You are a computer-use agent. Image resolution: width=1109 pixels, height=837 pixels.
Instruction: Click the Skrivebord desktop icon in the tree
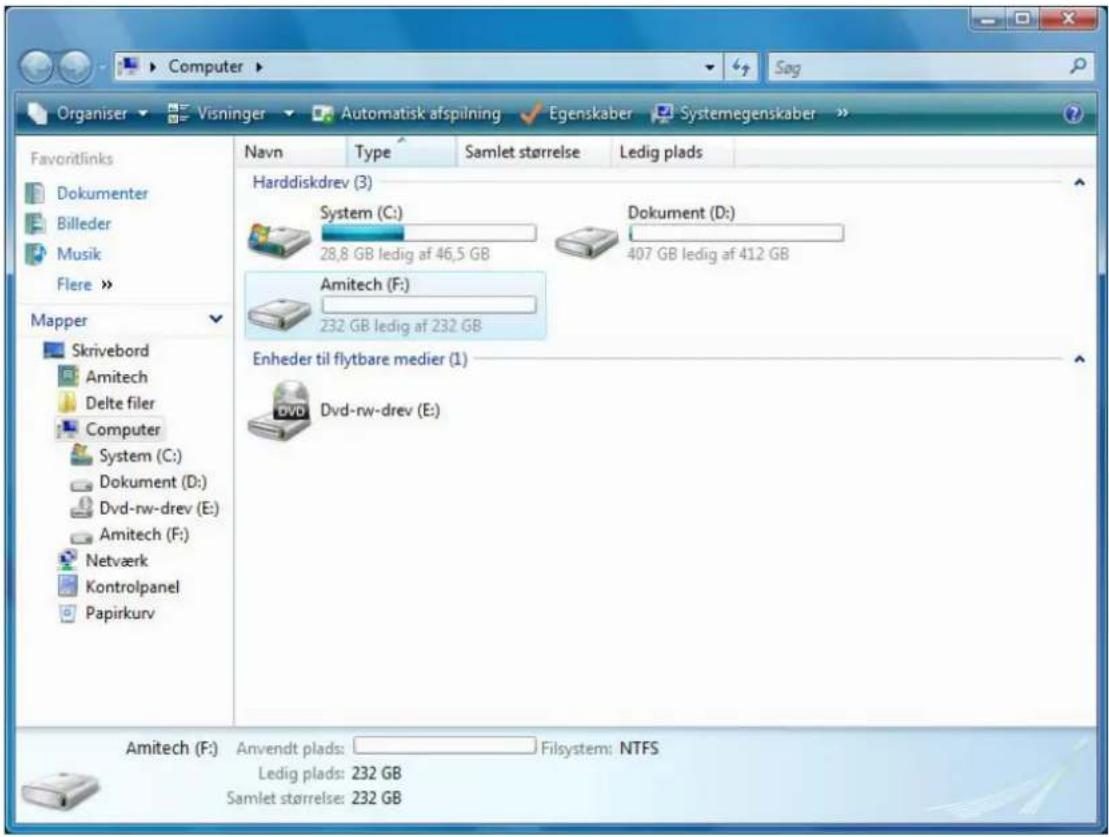(x=54, y=350)
